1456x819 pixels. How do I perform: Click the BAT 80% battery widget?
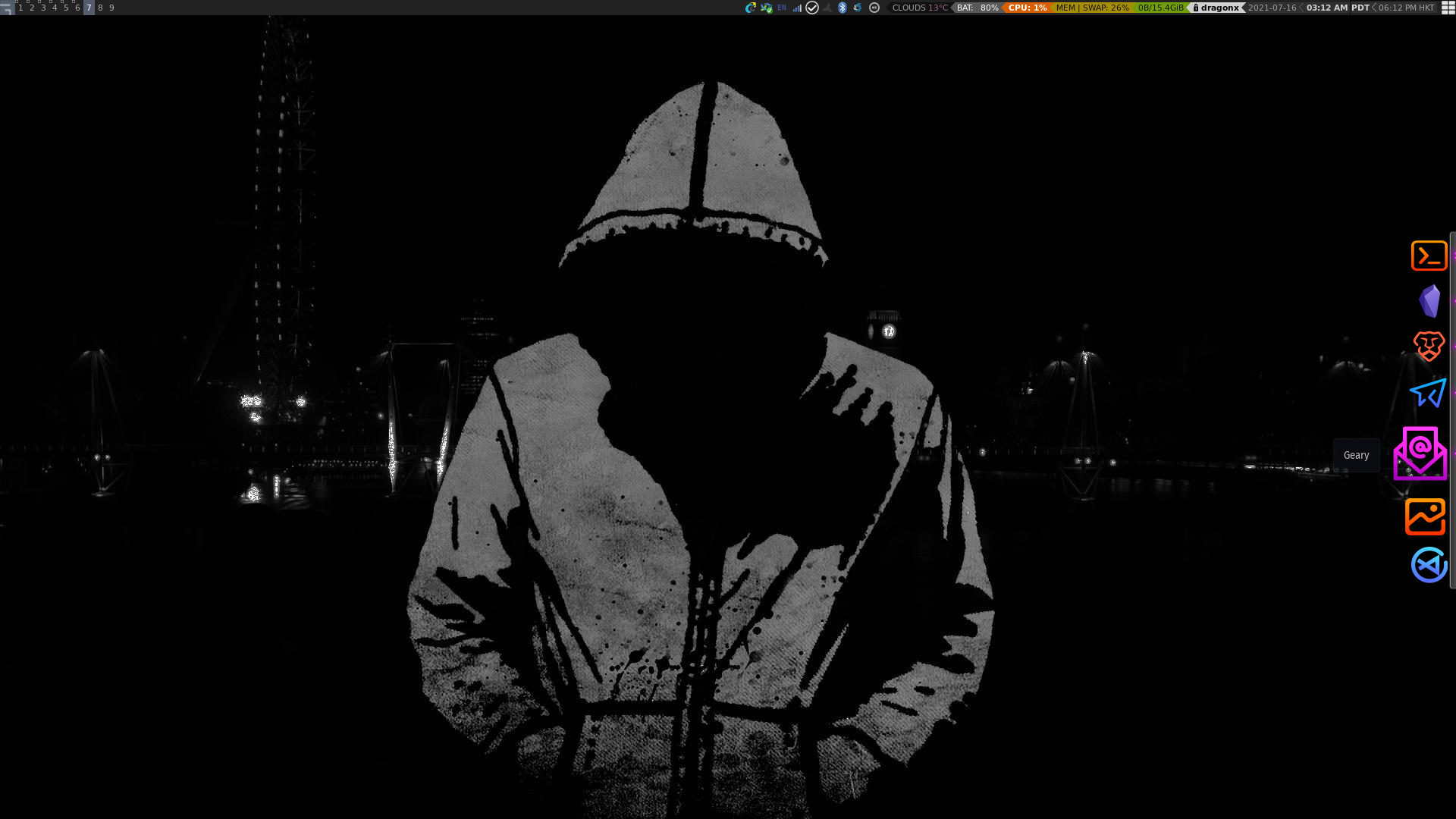click(x=977, y=8)
